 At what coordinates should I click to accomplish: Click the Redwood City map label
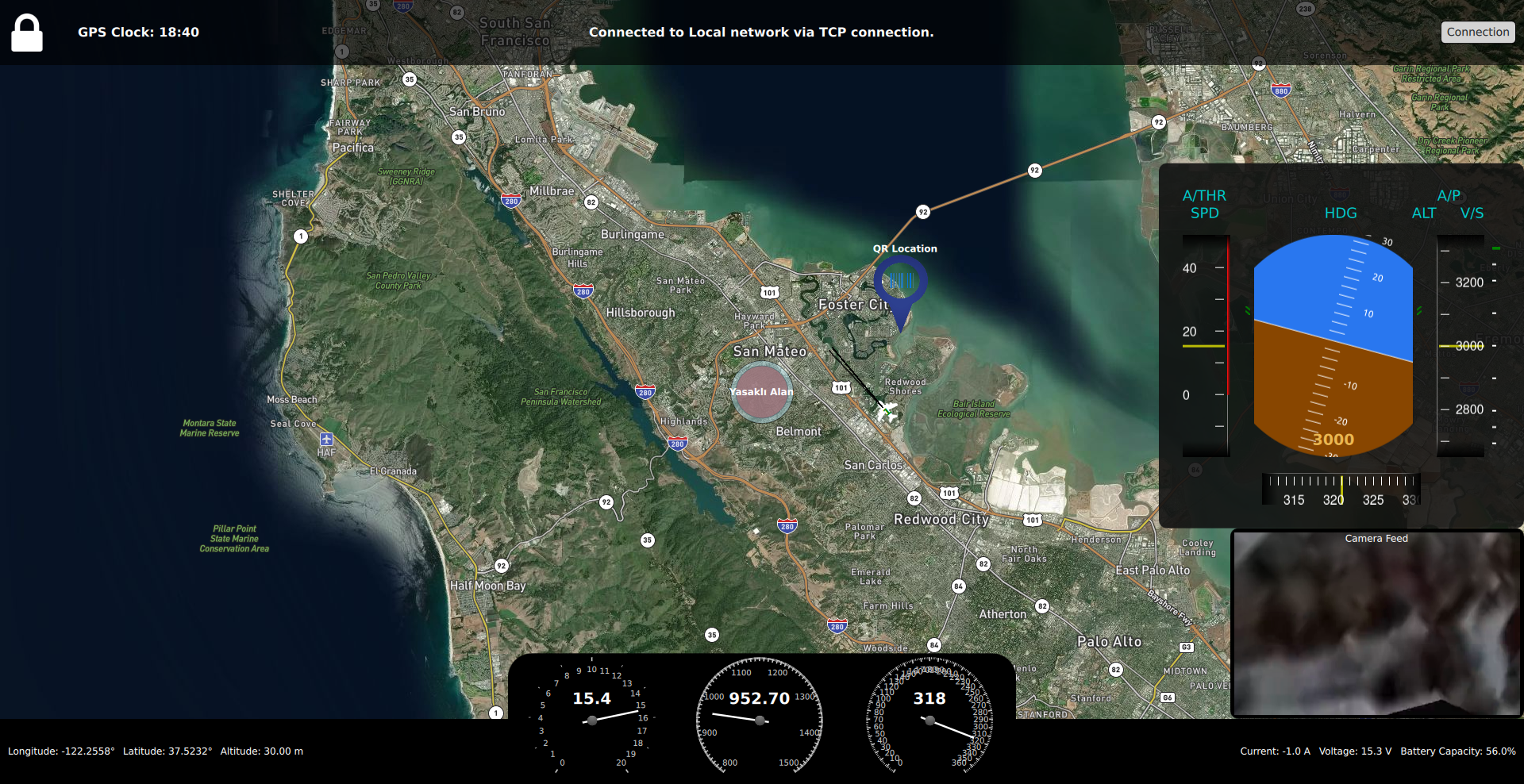coord(941,519)
